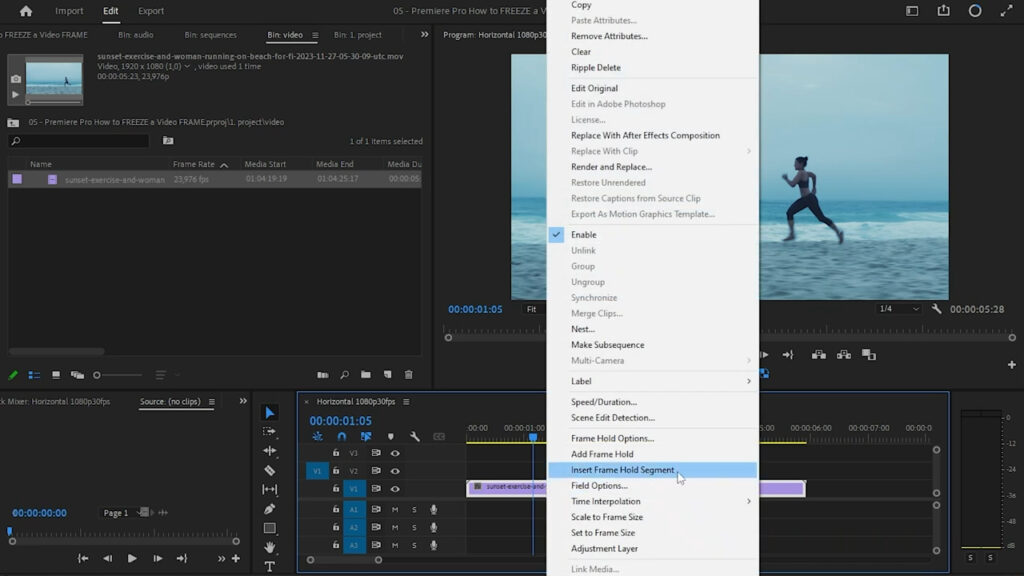Switch Project panel to list view

click(34, 375)
